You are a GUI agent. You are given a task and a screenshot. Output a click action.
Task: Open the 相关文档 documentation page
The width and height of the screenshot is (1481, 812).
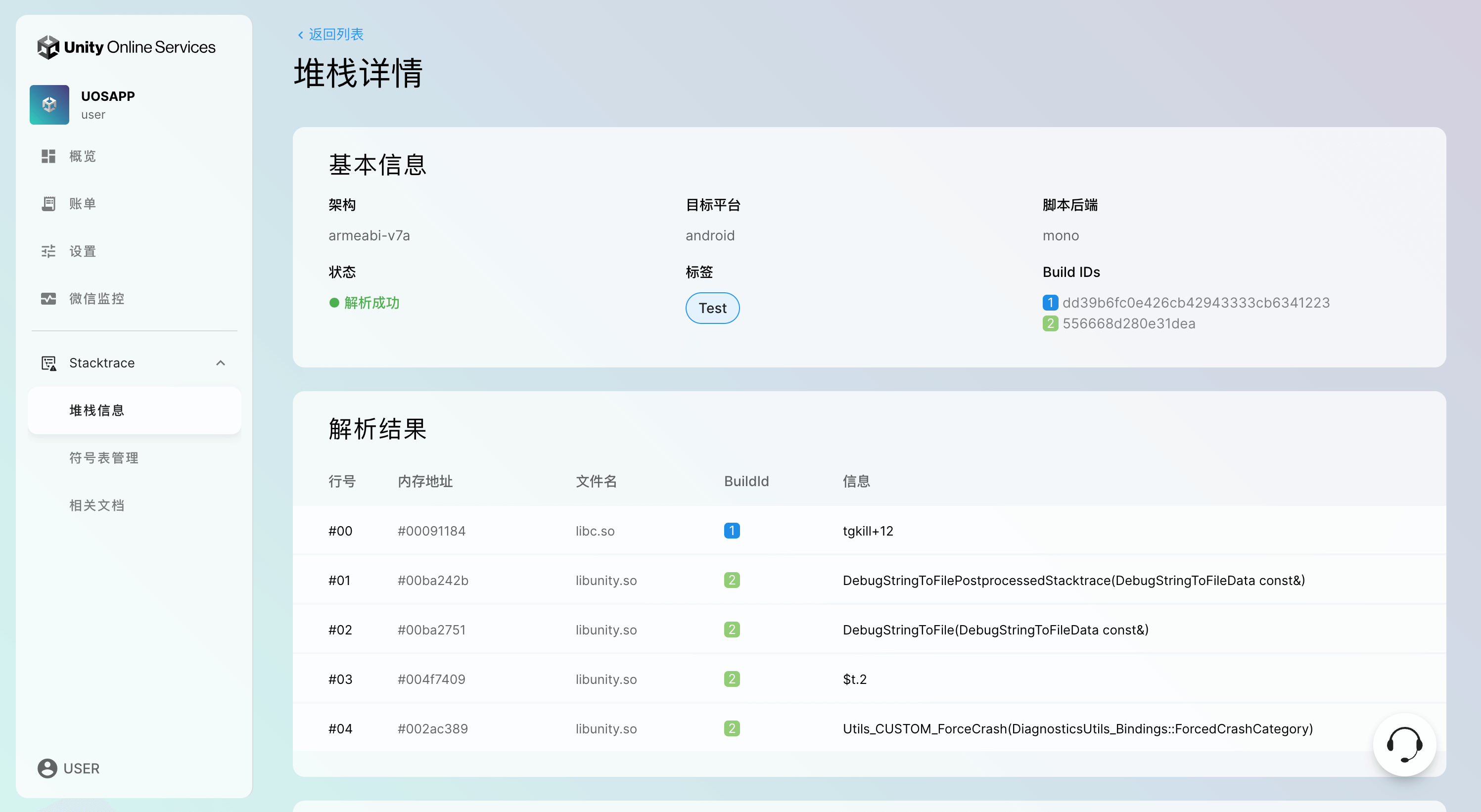click(96, 505)
